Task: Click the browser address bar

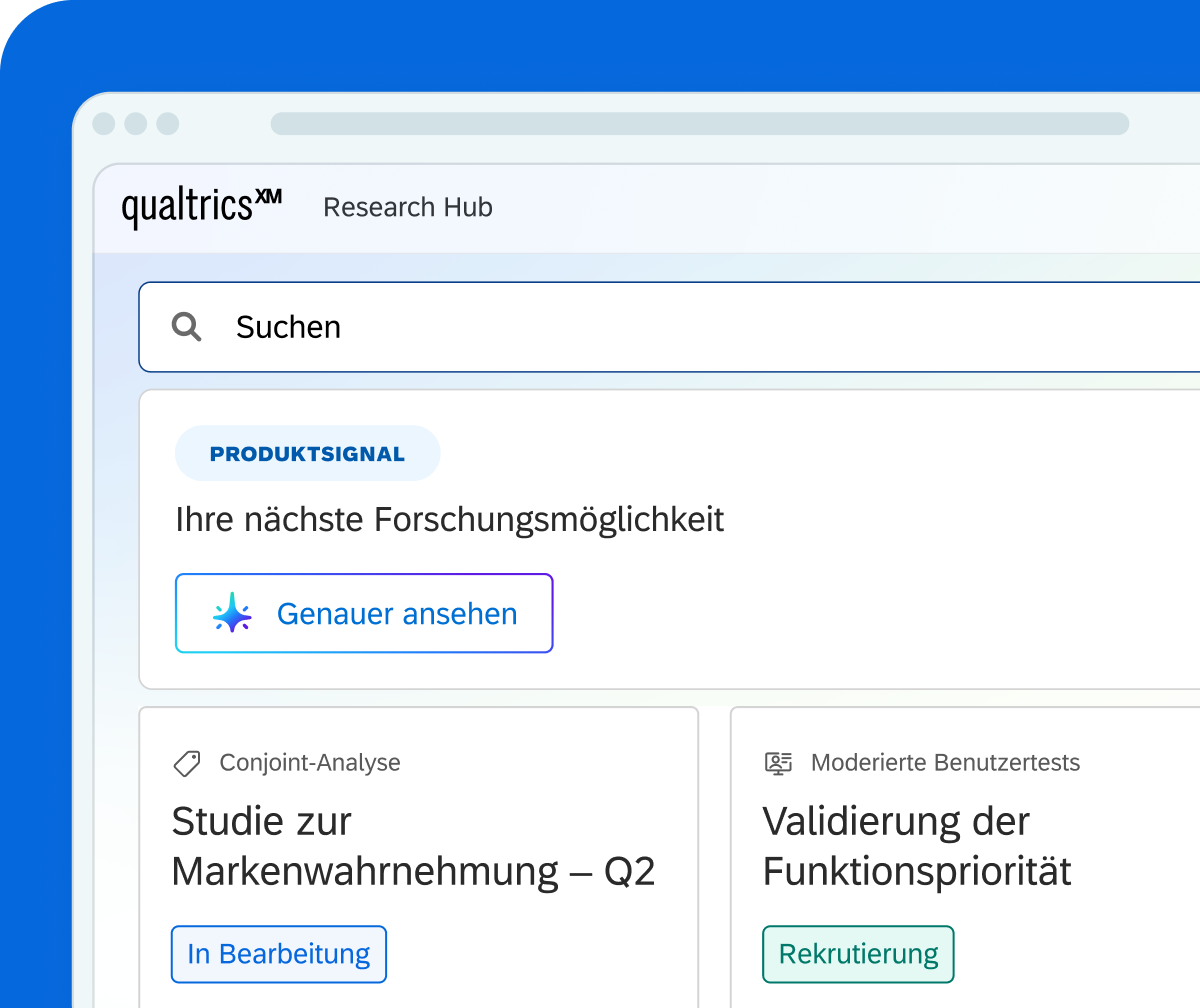Action: tap(700, 124)
